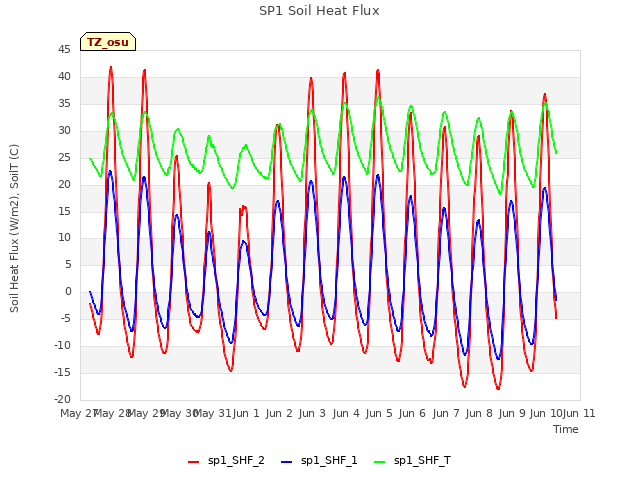
Task: Click the Jun 4 x-axis tick label
Action: [346, 413]
